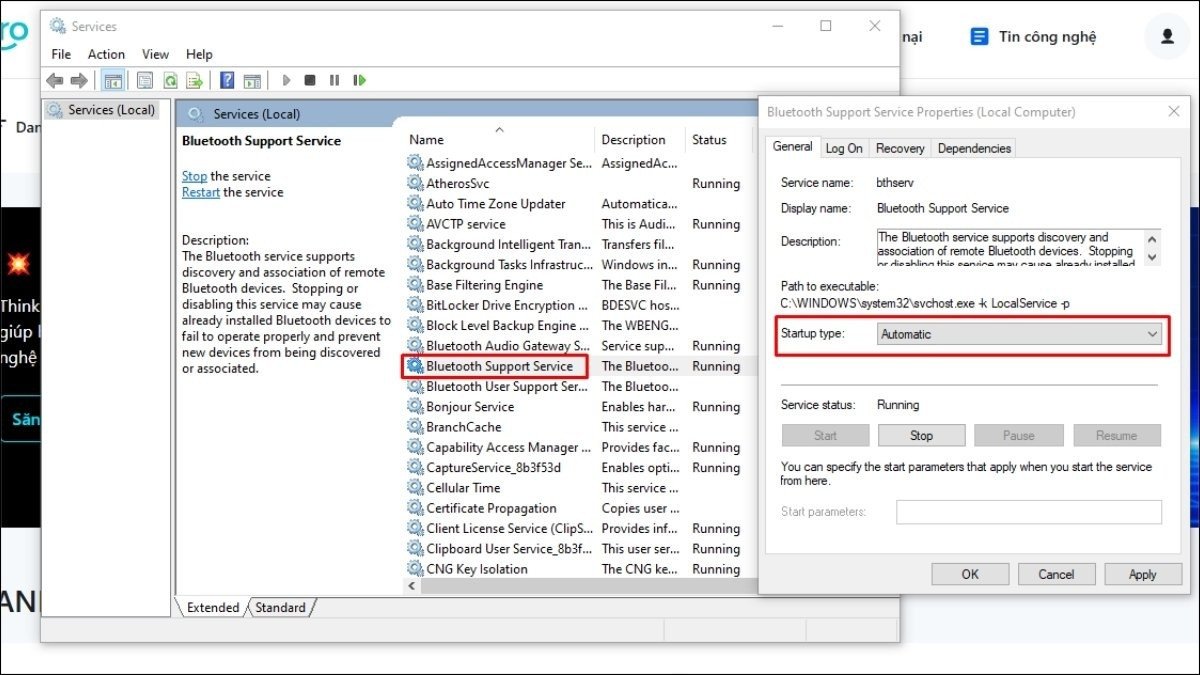
Task: Click the Export List toolbar icon
Action: pyautogui.click(x=195, y=81)
